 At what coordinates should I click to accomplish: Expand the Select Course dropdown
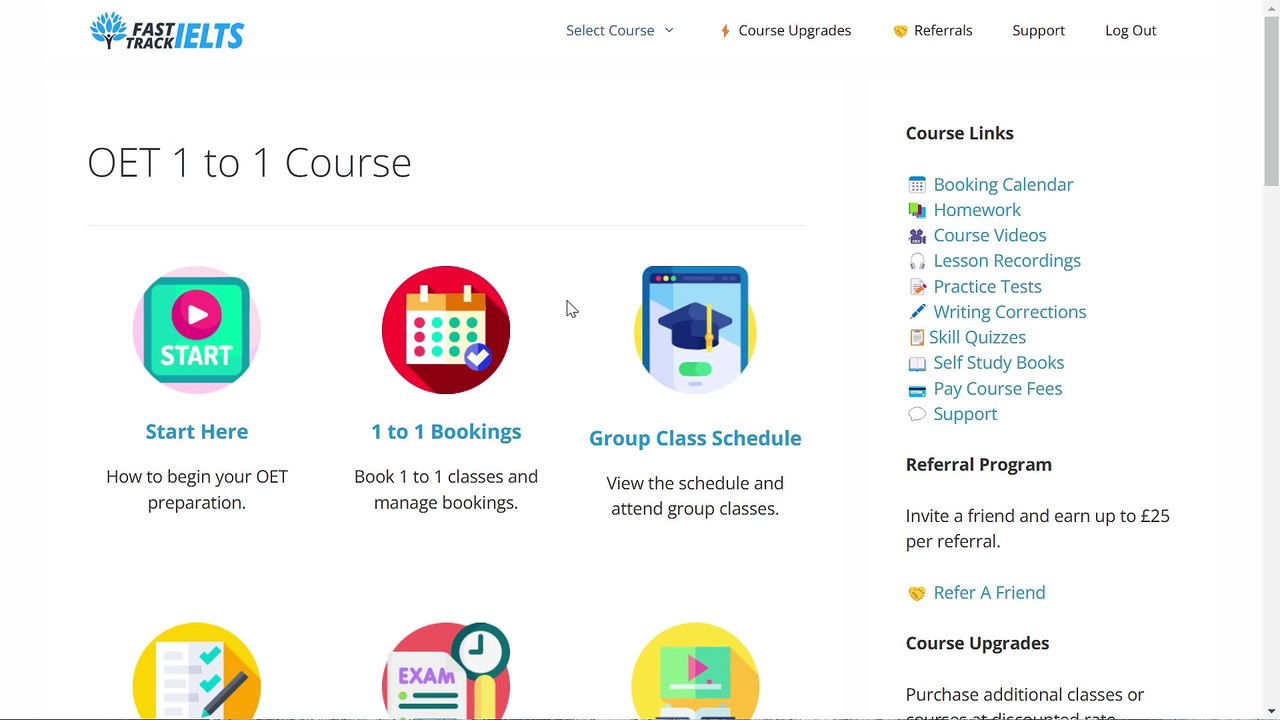(620, 30)
